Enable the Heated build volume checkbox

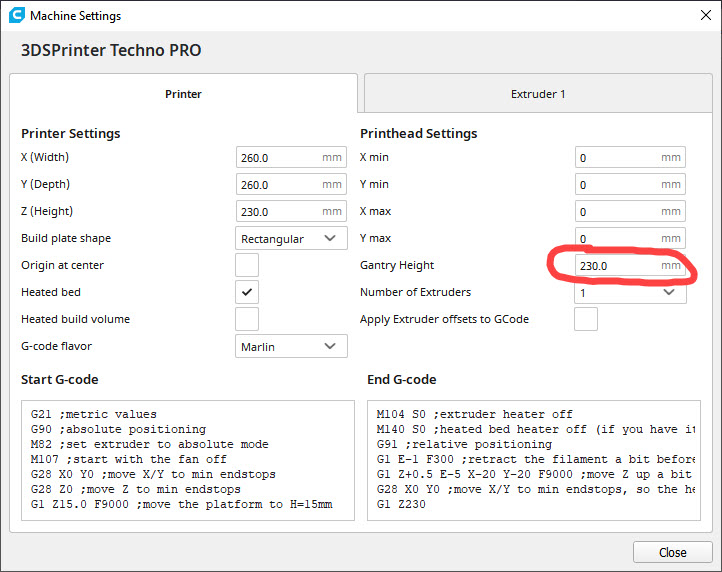247,319
